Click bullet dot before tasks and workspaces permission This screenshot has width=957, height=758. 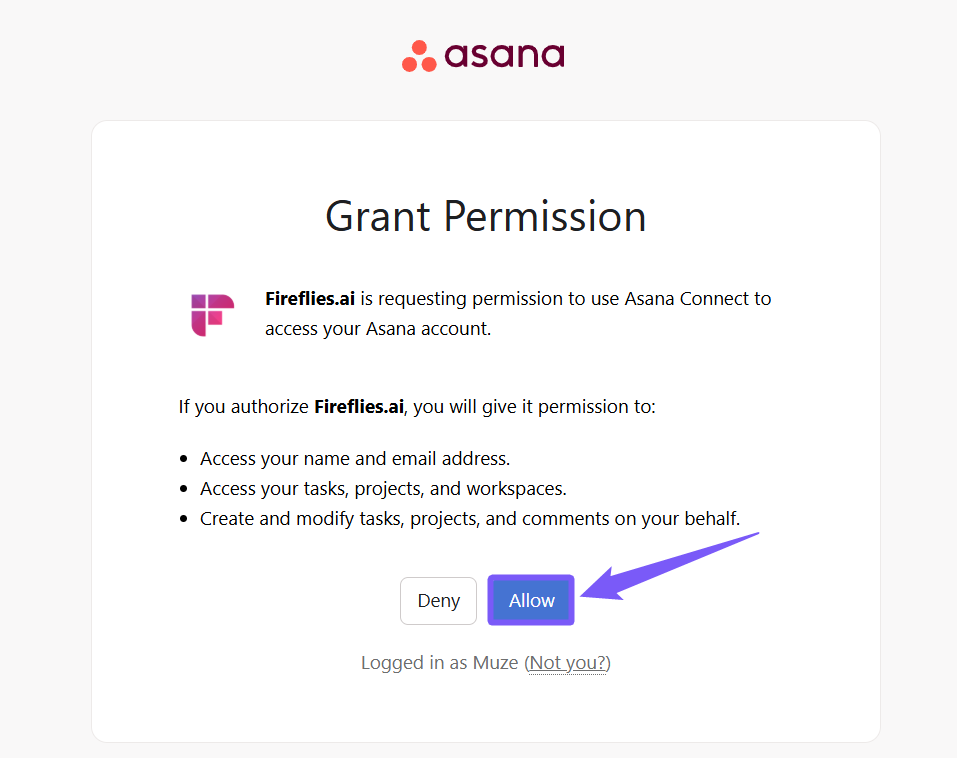click(x=184, y=490)
